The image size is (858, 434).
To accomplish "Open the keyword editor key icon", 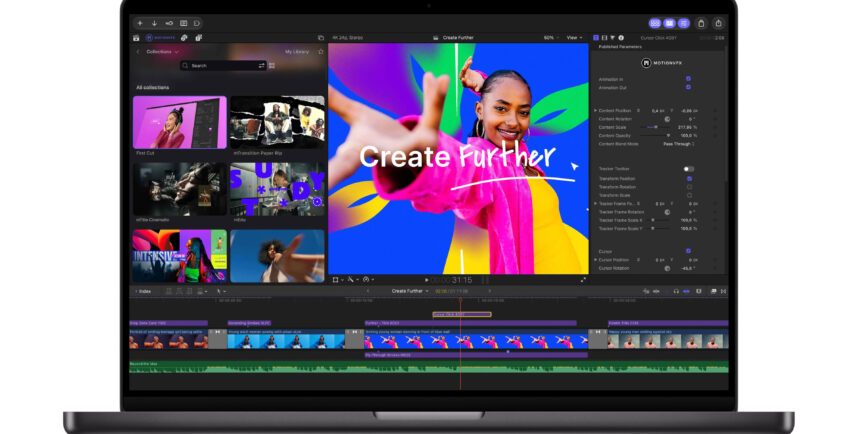I will [x=169, y=24].
